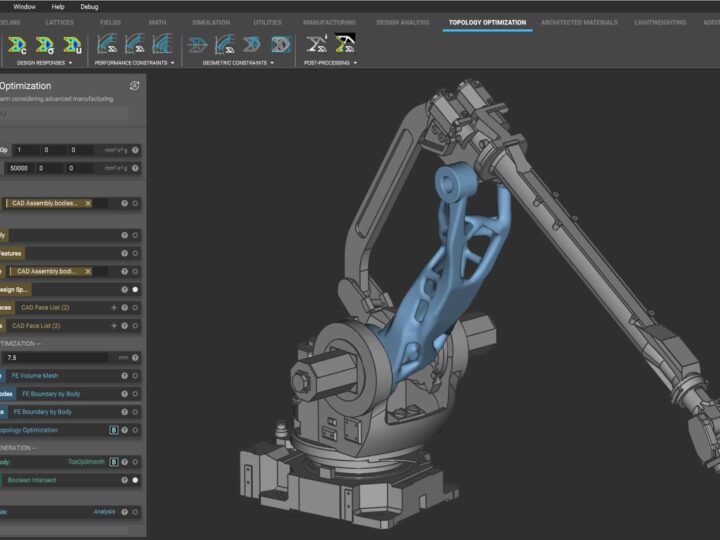The width and height of the screenshot is (720, 540).
Task: Toggle visibility of TopOpSmooth body row
Action: pos(135,462)
